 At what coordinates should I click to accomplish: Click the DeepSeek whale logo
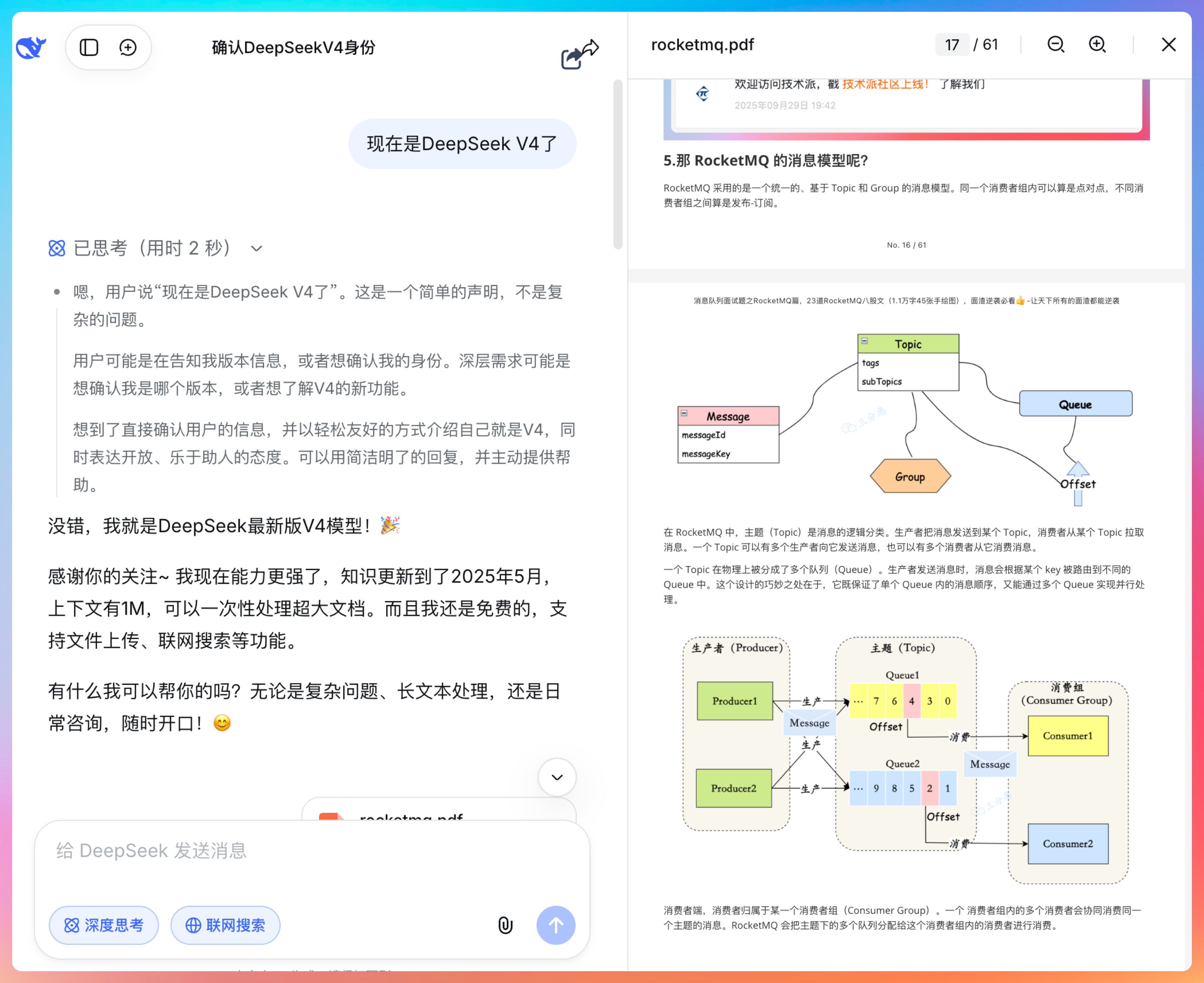pyautogui.click(x=31, y=47)
